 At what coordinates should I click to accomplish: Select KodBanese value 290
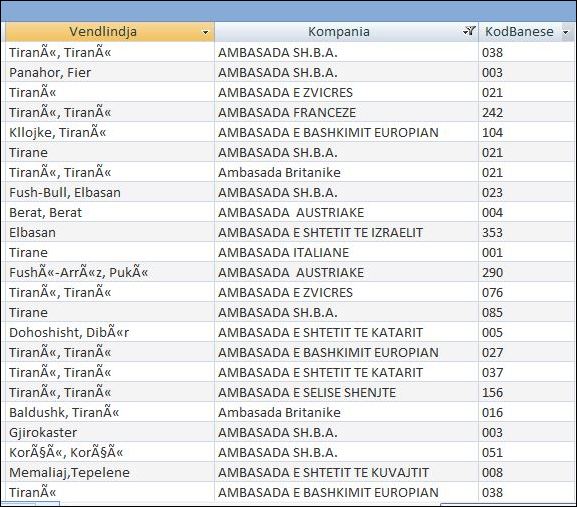pyautogui.click(x=525, y=273)
